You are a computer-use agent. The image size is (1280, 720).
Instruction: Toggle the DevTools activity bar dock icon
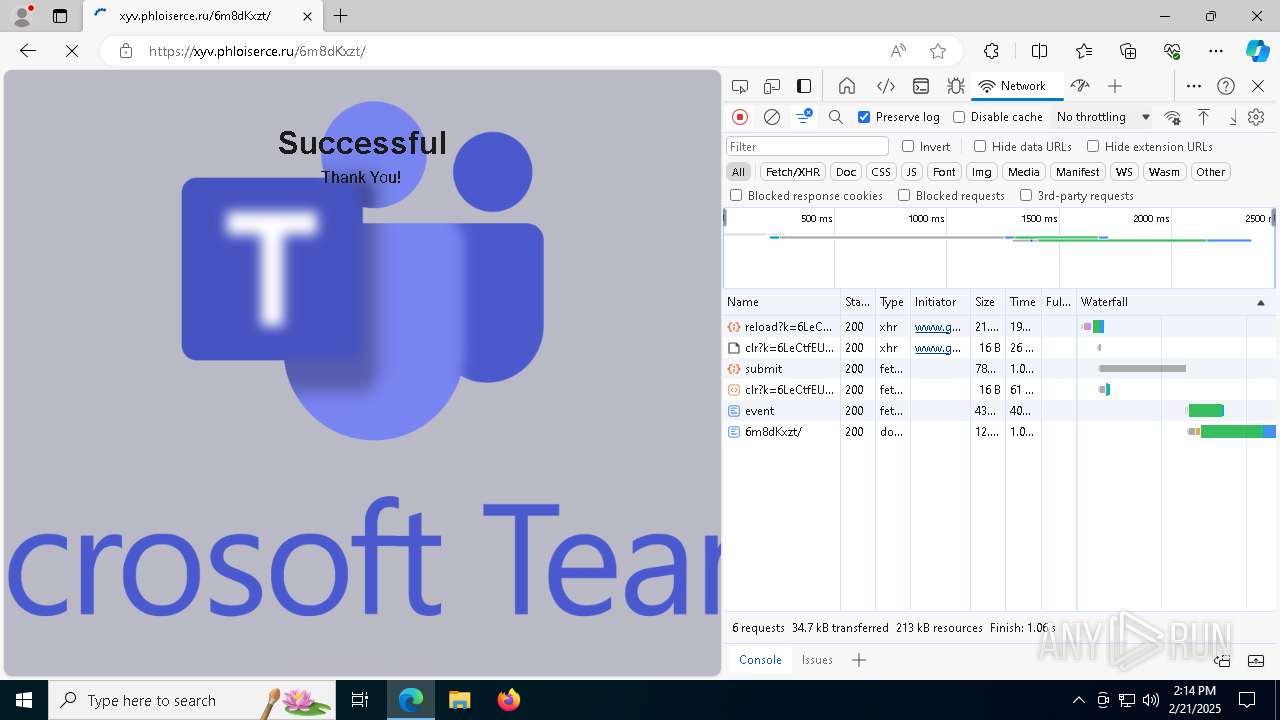coord(804,86)
